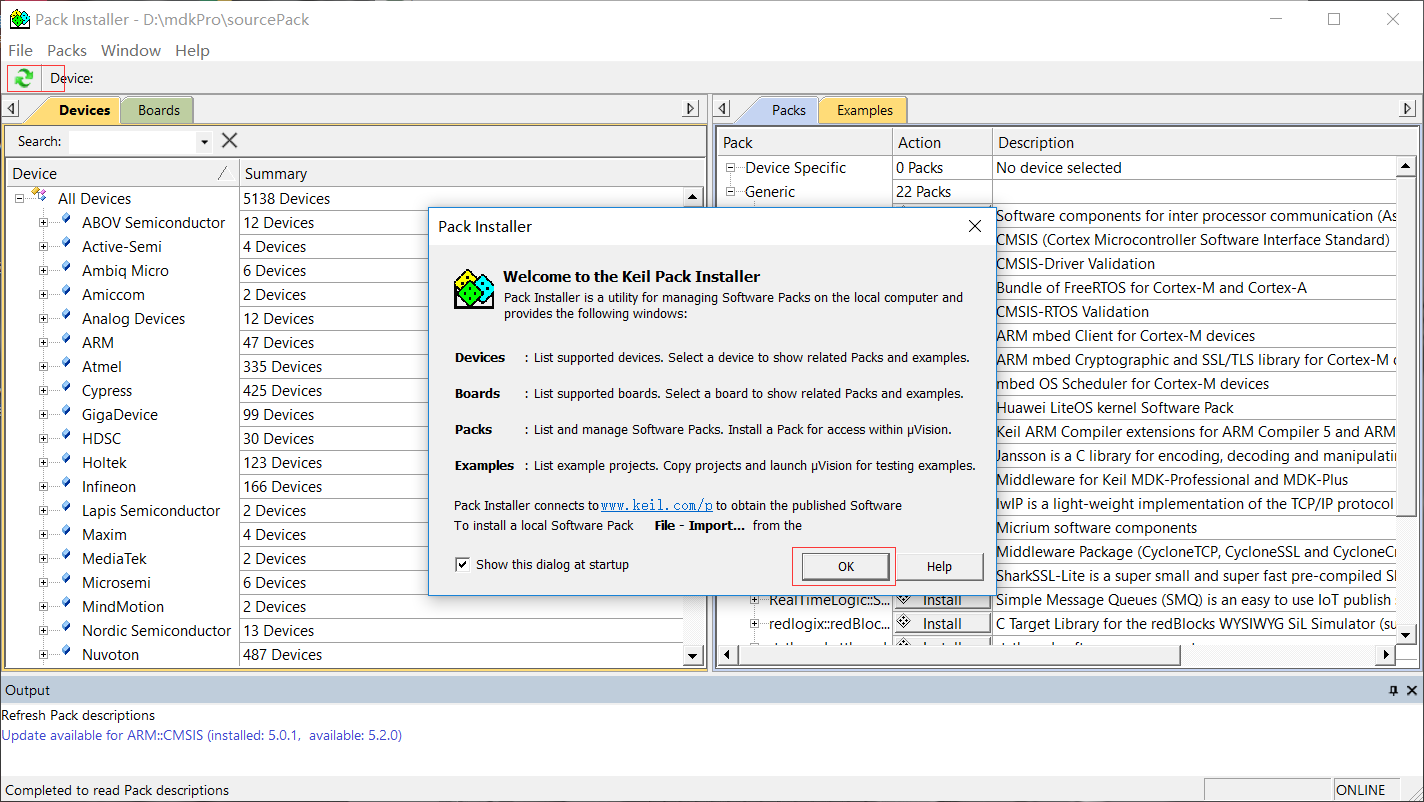Select the Nordic Semiconductor row text
The height and width of the screenshot is (802, 1424).
[x=156, y=630]
